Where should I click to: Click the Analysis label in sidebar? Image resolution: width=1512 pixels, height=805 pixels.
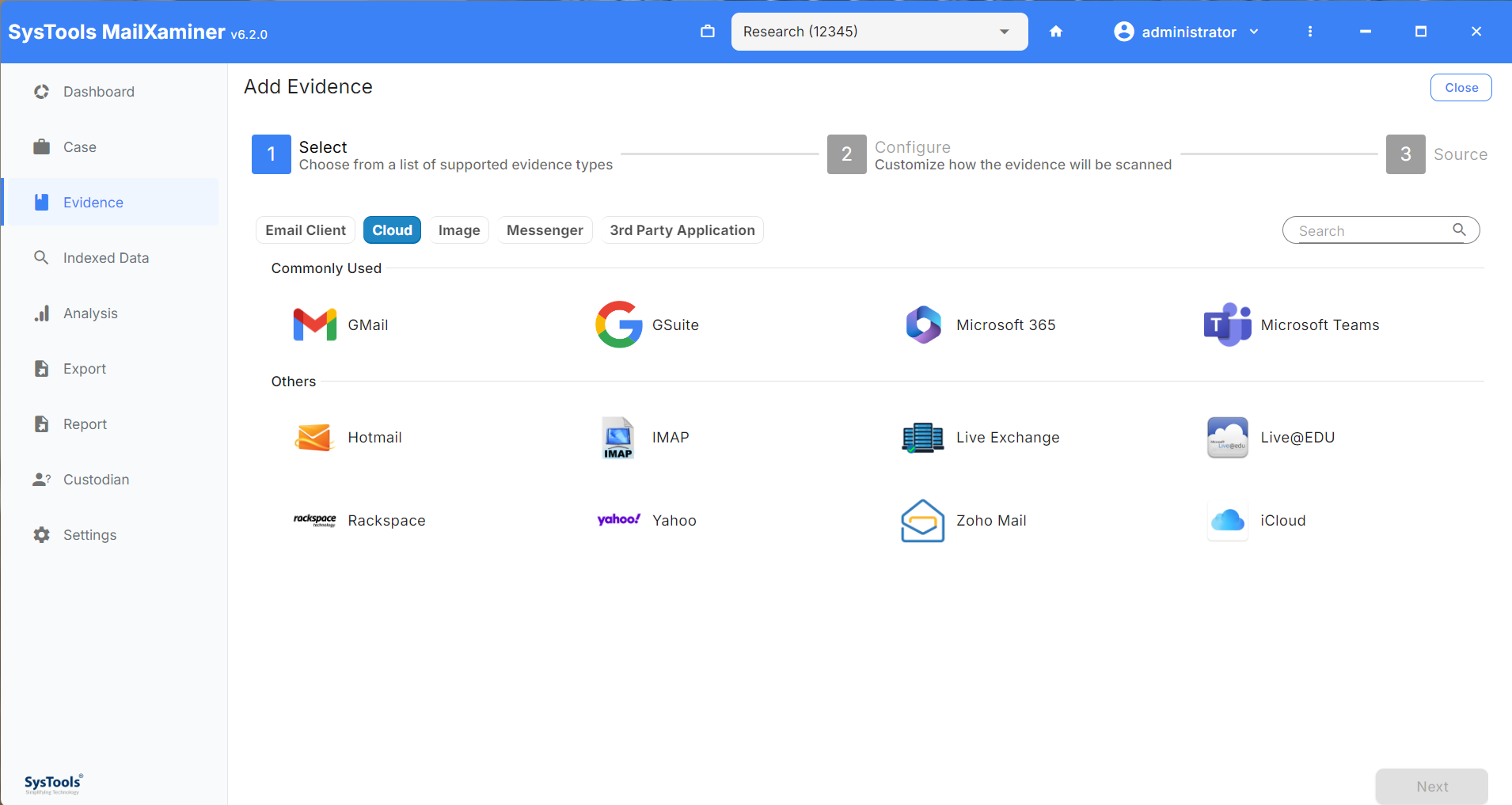[90, 313]
